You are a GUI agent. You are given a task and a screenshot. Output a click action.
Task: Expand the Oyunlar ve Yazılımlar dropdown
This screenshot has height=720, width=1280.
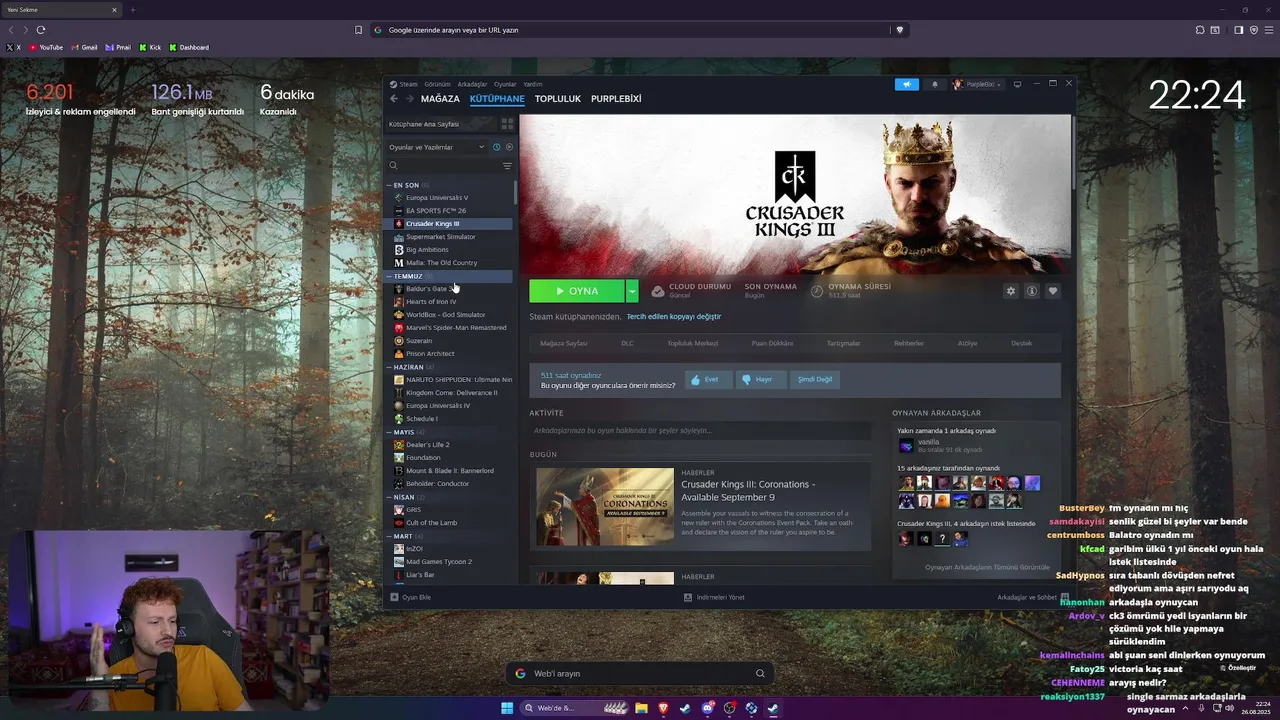click(437, 147)
